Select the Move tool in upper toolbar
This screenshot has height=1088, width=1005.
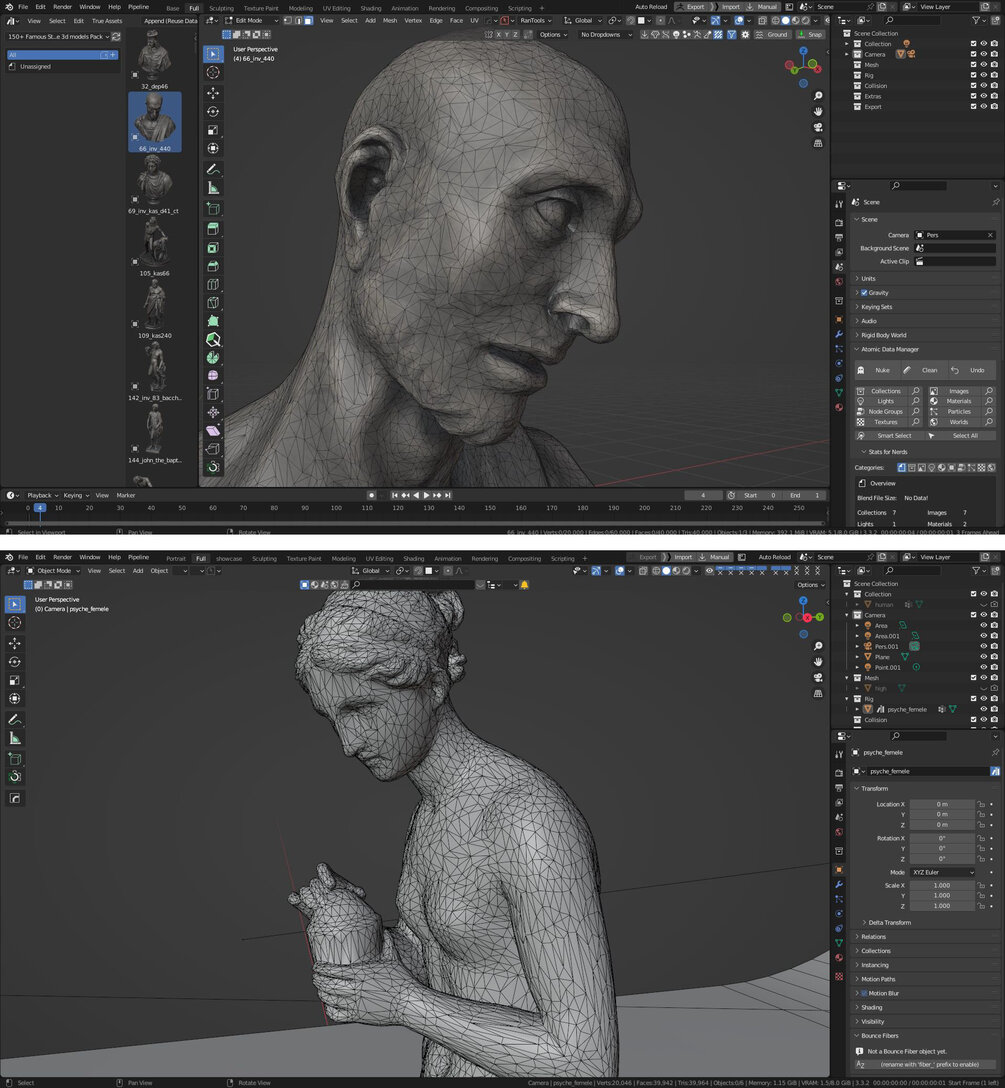point(213,92)
